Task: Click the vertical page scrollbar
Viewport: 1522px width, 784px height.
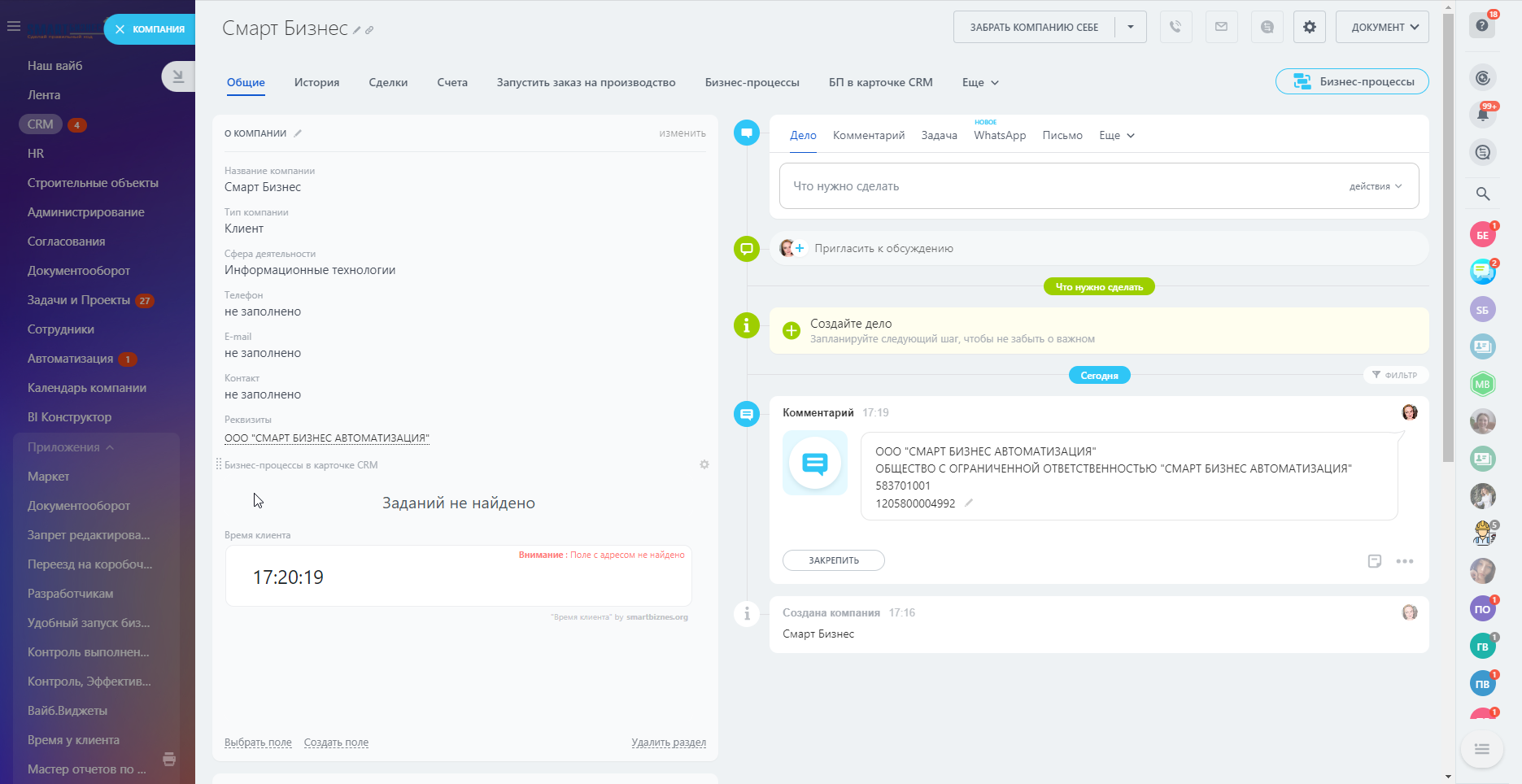Action: coord(1448,236)
